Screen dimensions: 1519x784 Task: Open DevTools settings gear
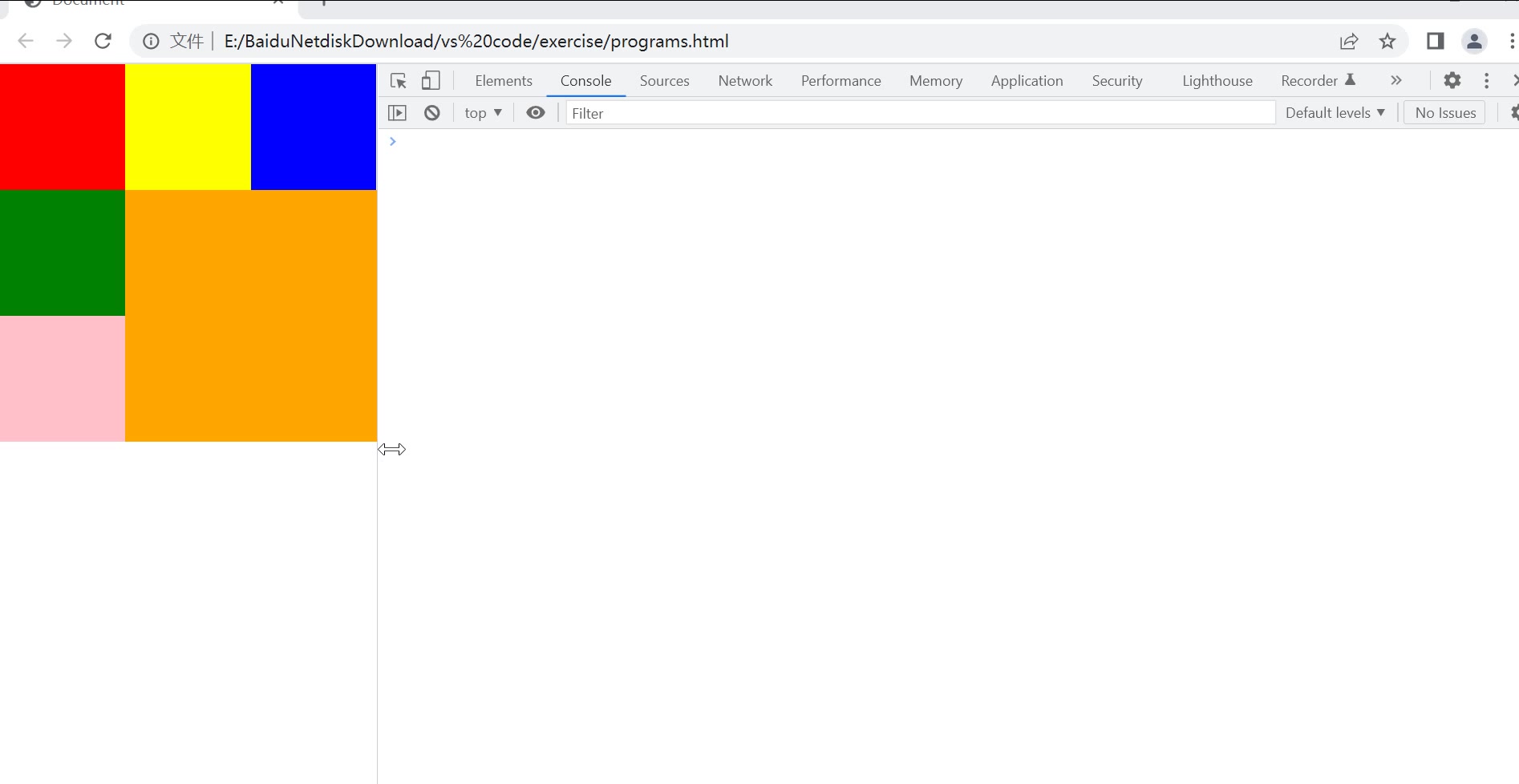[1452, 81]
